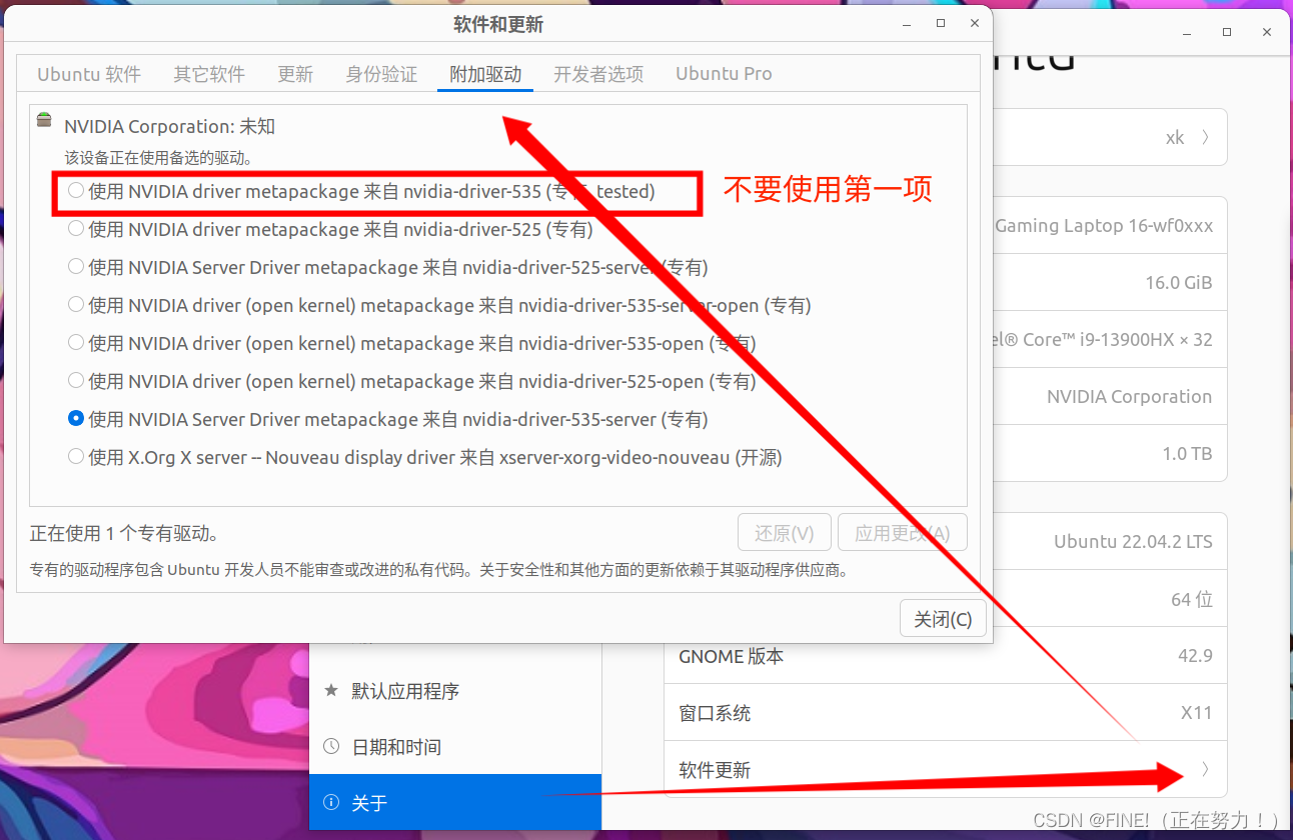The image size is (1293, 840).
Task: Minimize the 软件和更新 window
Action: [x=905, y=23]
